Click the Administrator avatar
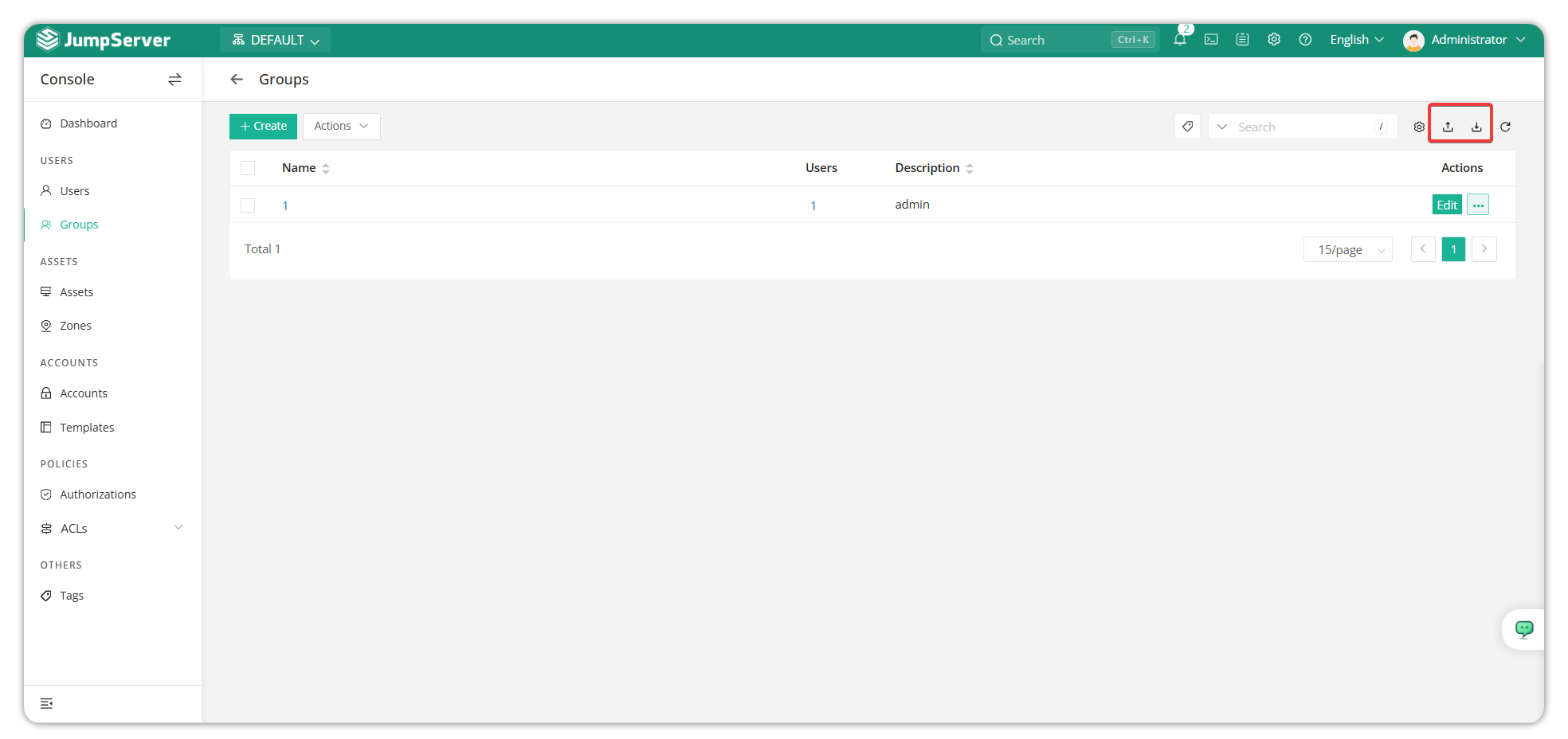1568x739 pixels. 1413,40
